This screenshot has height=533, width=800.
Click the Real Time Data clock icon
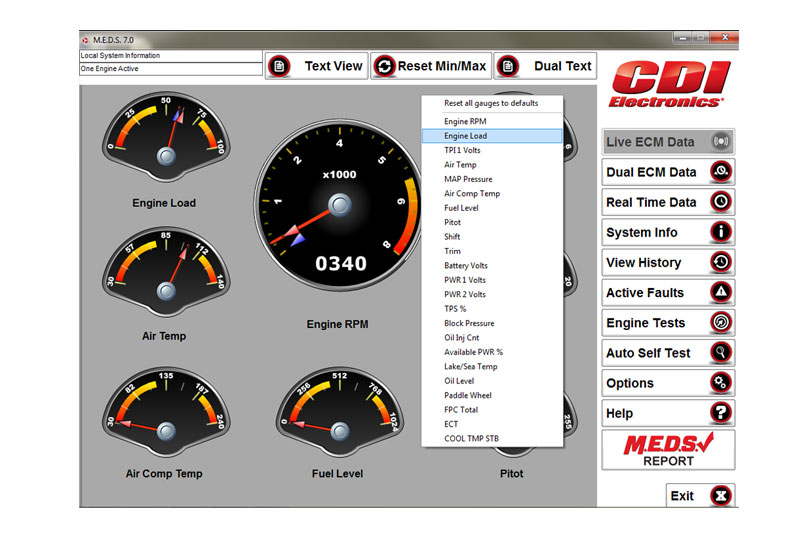(720, 202)
